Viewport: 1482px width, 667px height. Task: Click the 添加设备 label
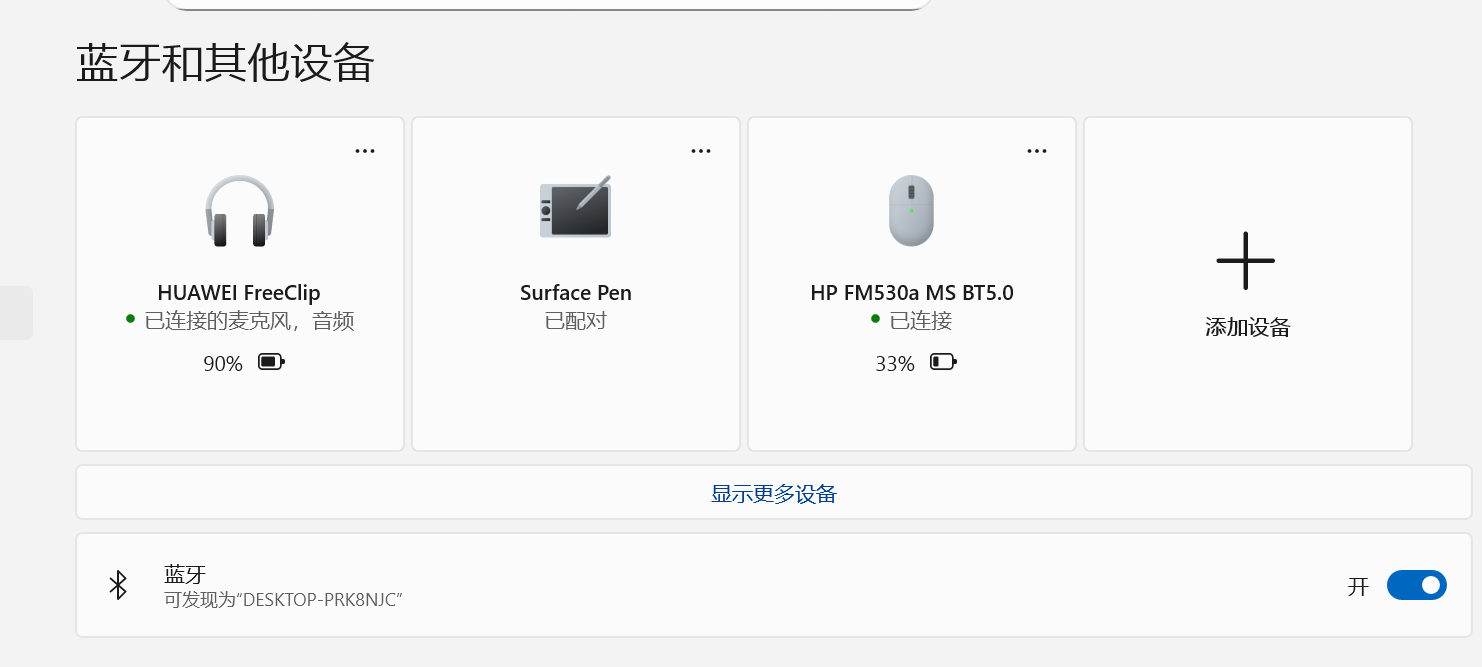pos(1247,327)
